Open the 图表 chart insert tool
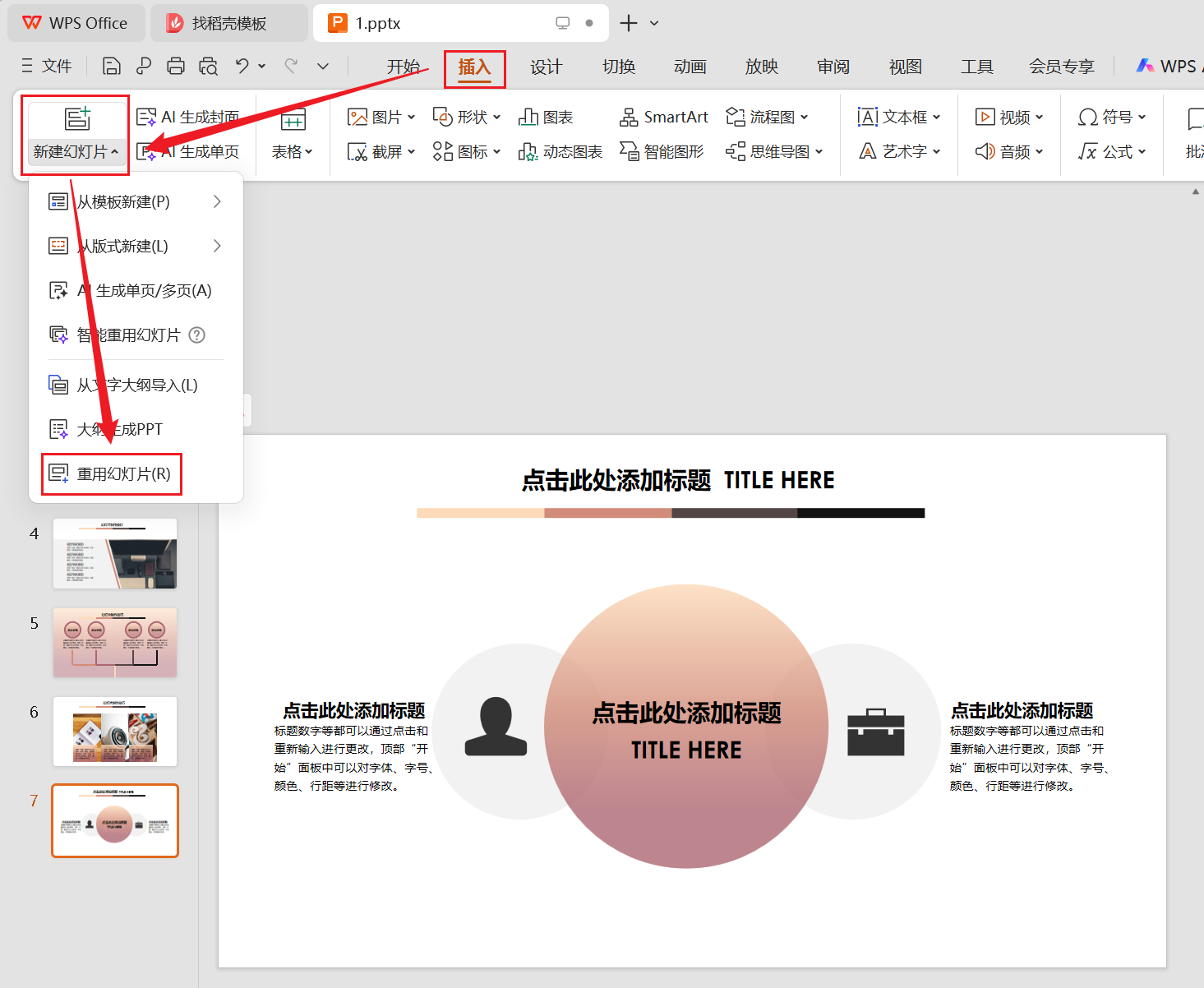Viewport: 1204px width, 988px height. coord(545,117)
